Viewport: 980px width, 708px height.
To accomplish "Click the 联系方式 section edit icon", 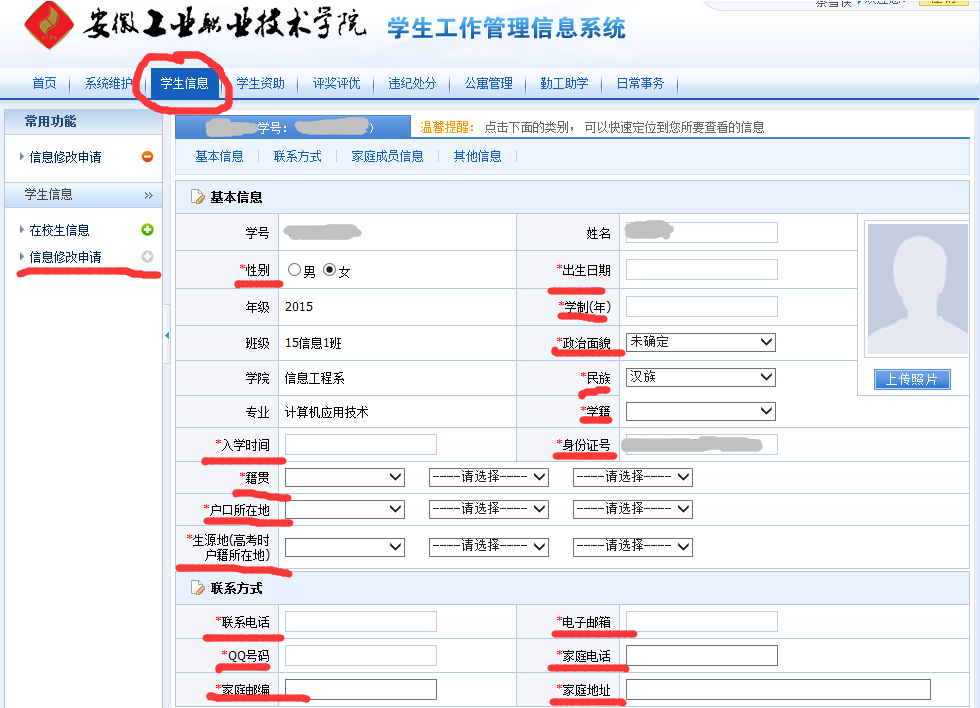I will [198, 588].
